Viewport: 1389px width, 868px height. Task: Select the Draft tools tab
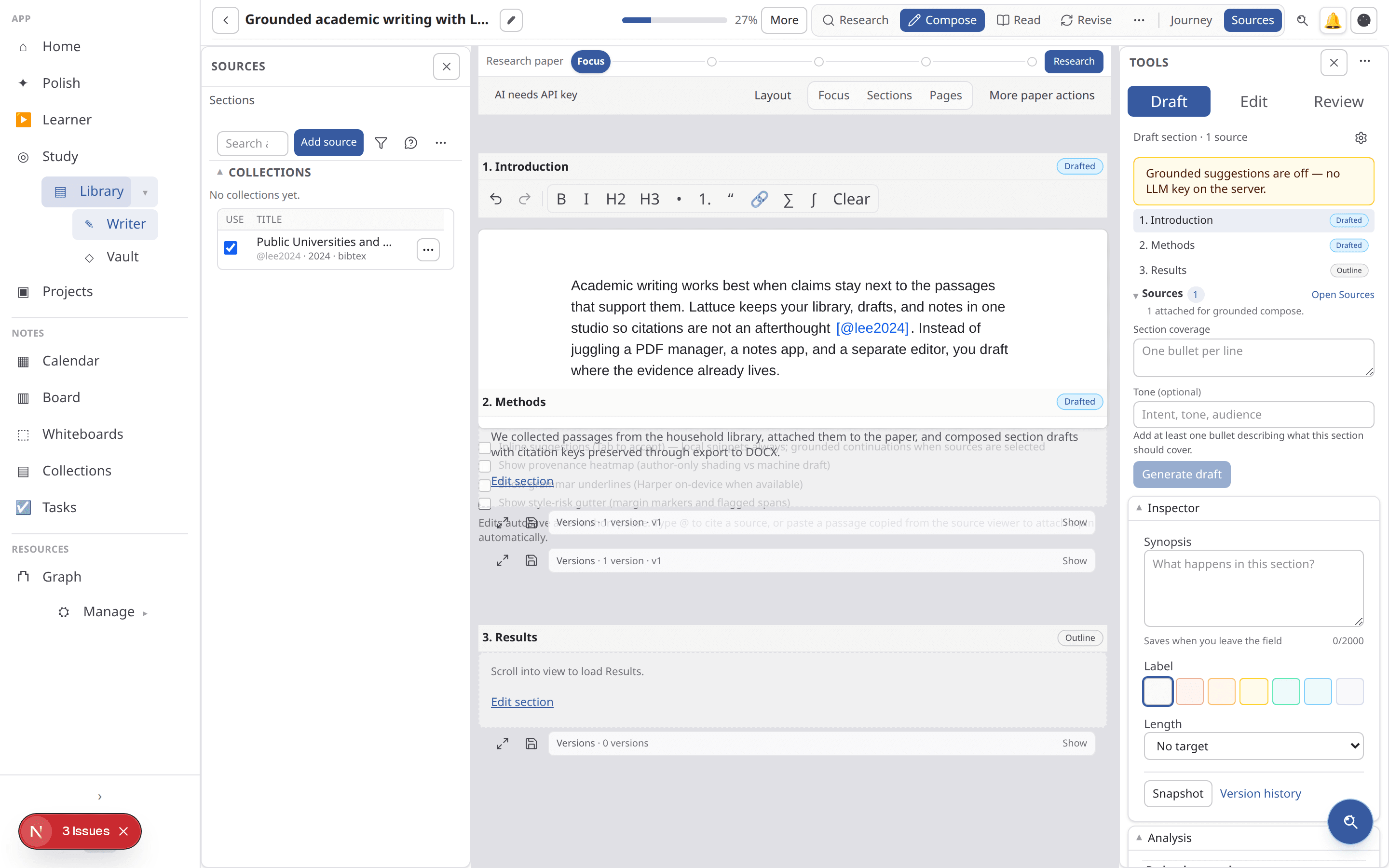point(1169,102)
